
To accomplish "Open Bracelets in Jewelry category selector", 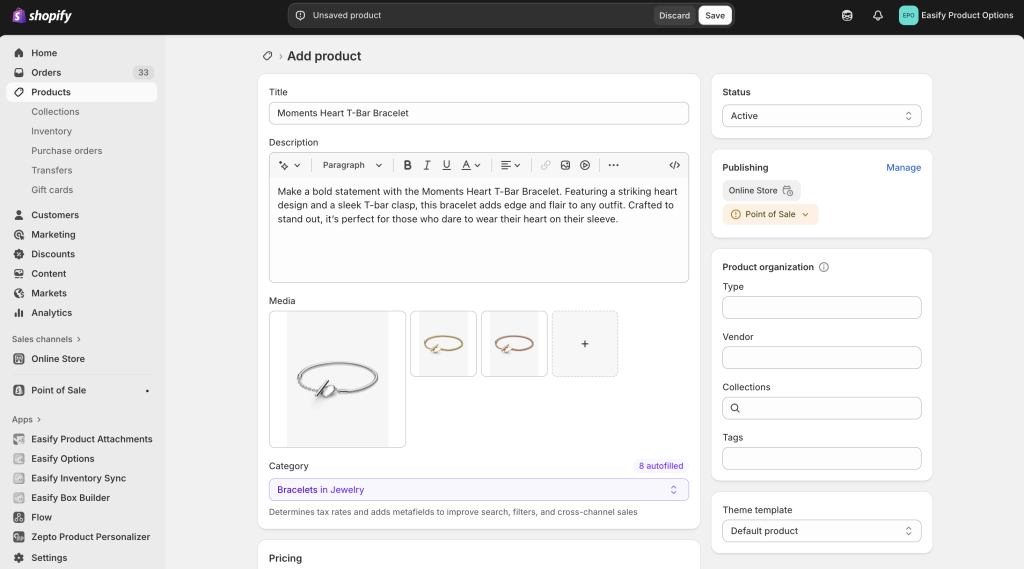I will (x=479, y=490).
